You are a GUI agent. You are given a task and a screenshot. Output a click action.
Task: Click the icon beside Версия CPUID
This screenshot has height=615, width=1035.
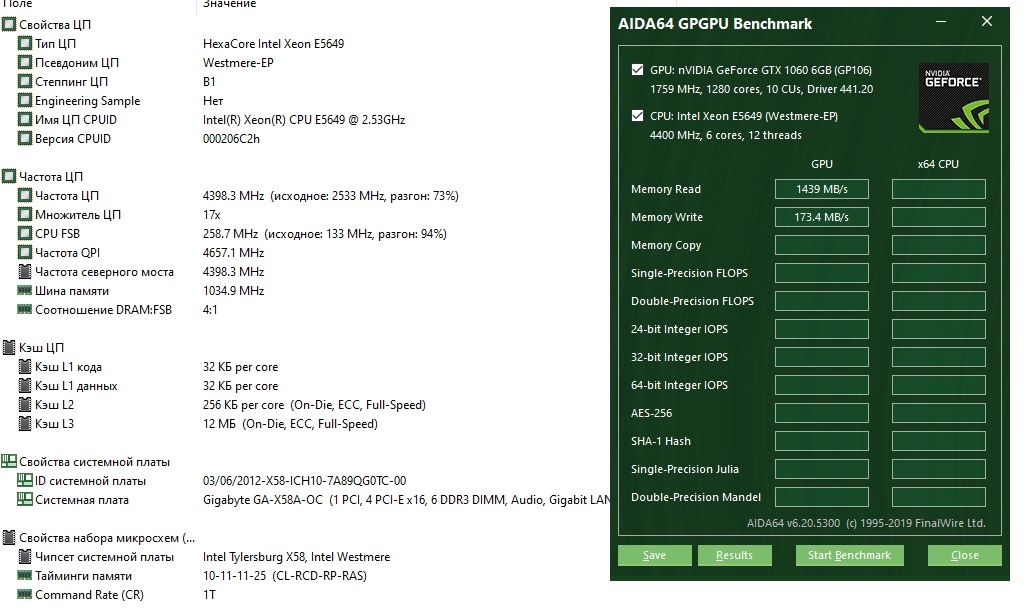point(24,139)
